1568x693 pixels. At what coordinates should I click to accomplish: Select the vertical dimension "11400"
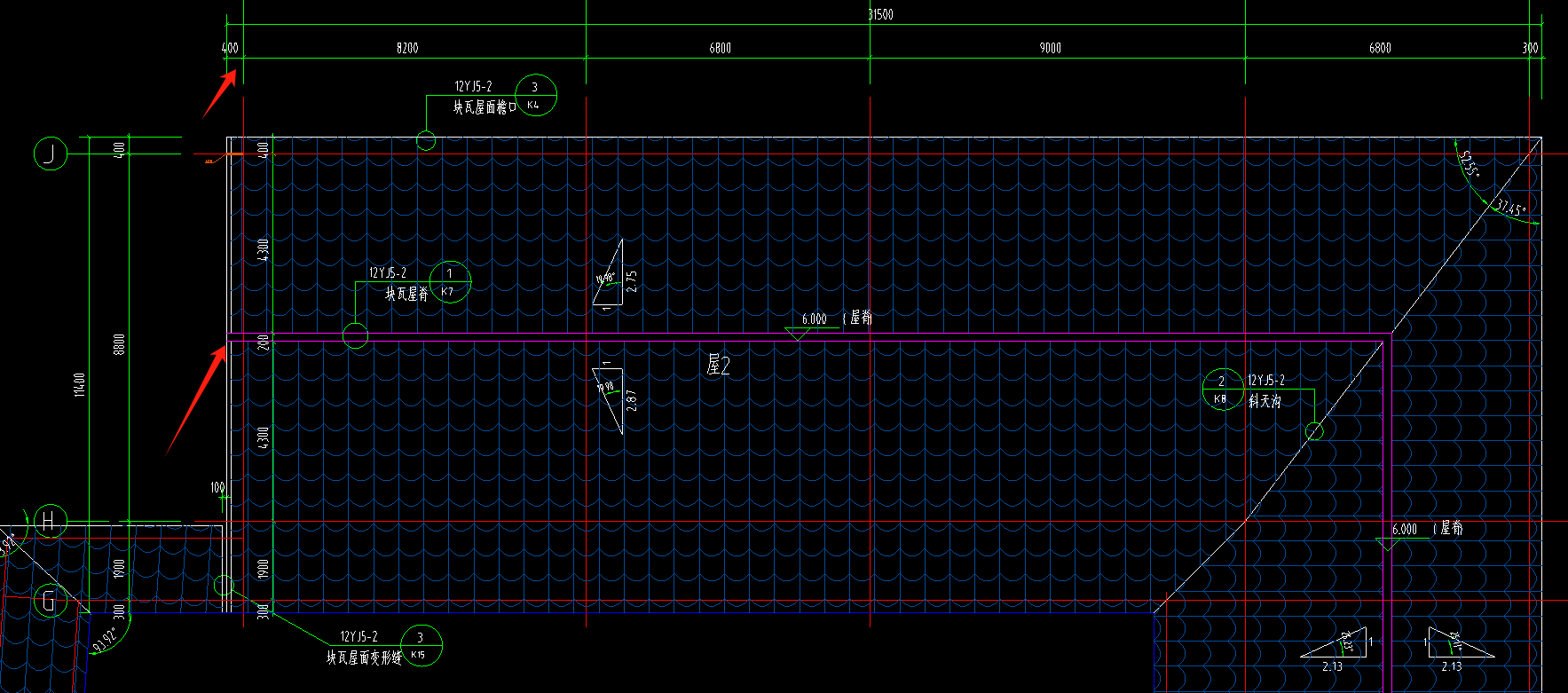point(80,384)
